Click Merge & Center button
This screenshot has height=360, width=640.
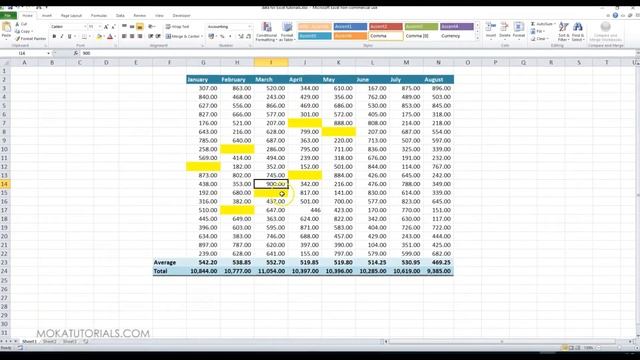(182, 36)
